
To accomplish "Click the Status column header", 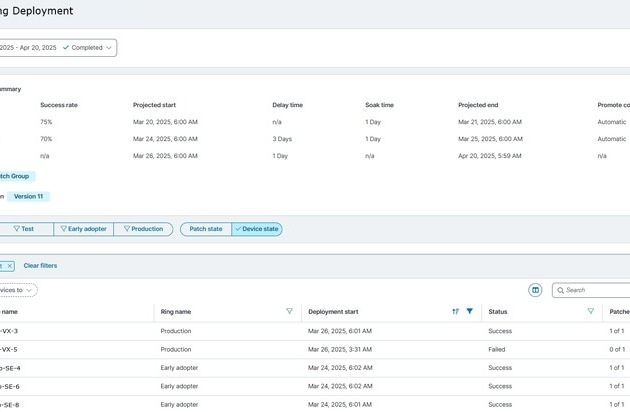I will pyautogui.click(x=498, y=312).
